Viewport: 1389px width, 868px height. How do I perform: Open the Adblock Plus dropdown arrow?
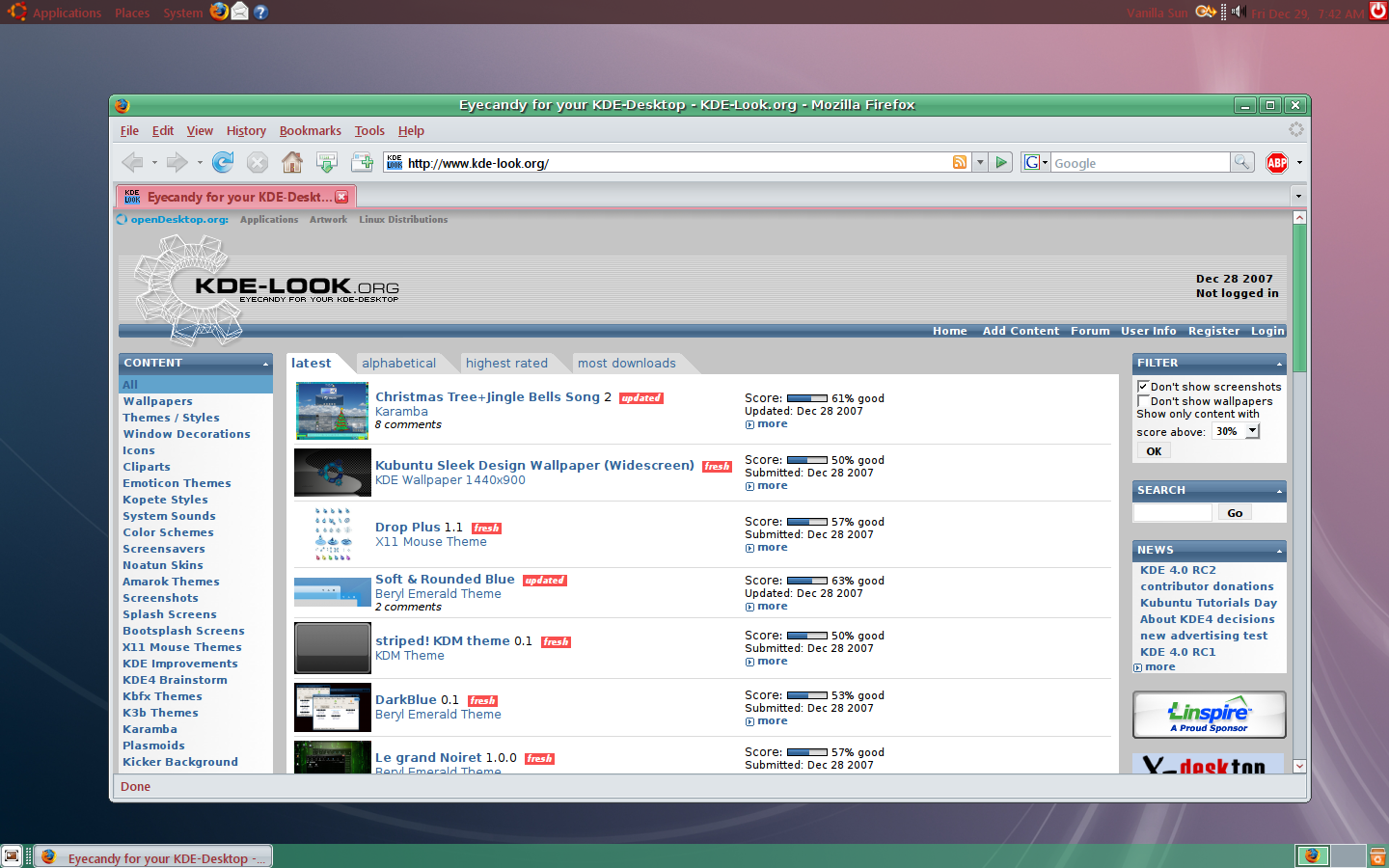(1299, 163)
